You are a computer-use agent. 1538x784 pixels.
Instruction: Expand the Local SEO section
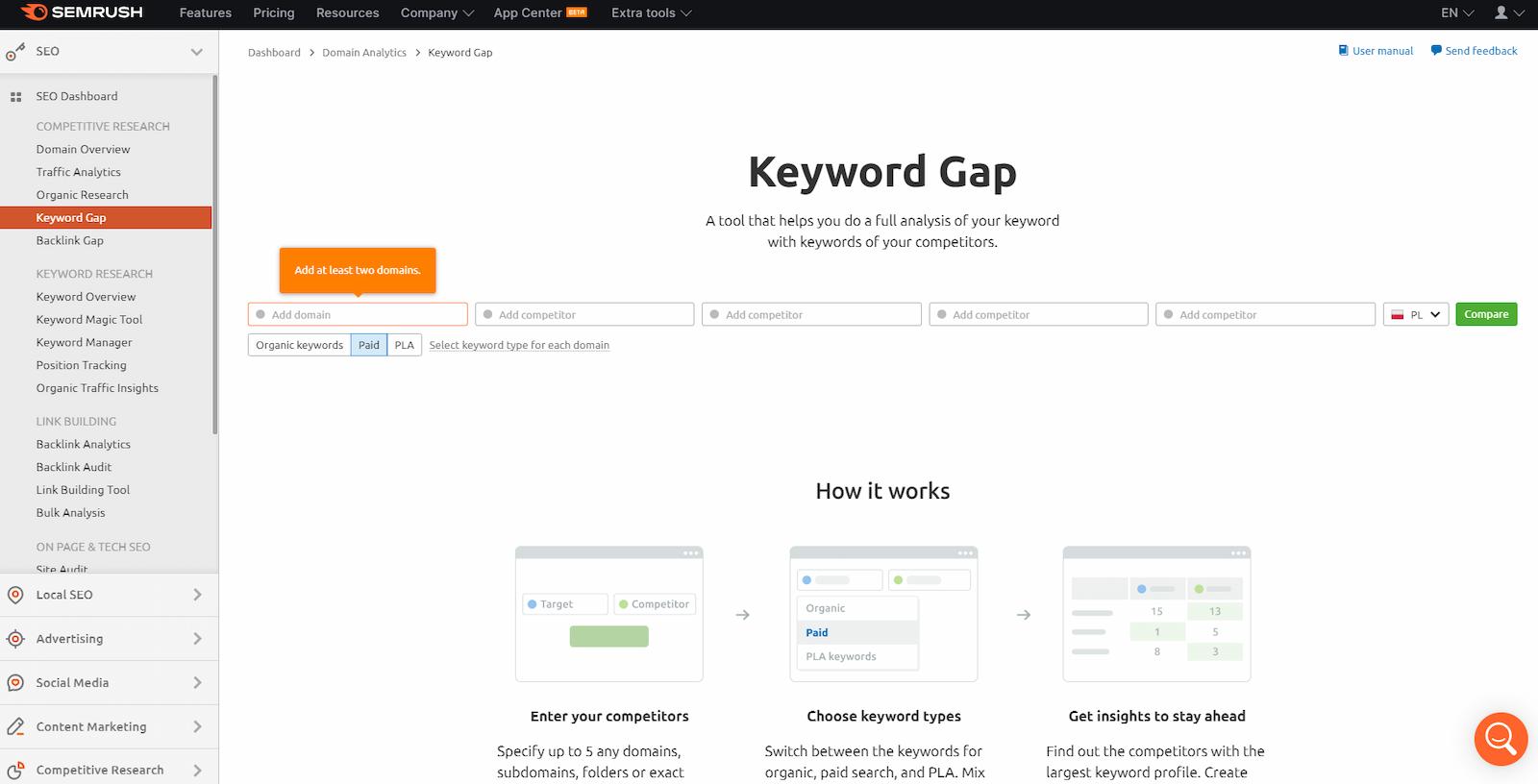click(197, 595)
